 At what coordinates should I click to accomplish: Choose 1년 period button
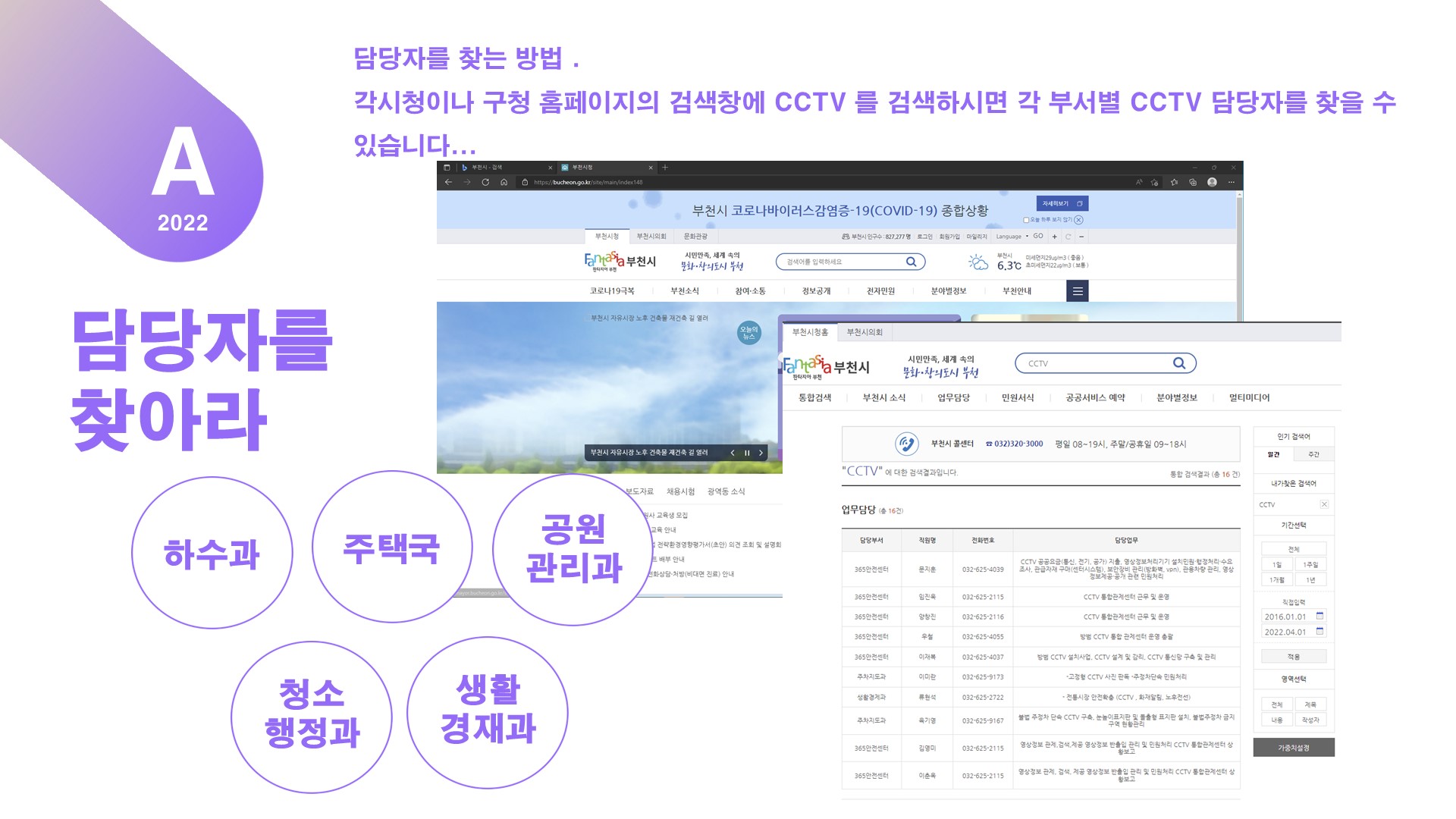tap(1310, 579)
